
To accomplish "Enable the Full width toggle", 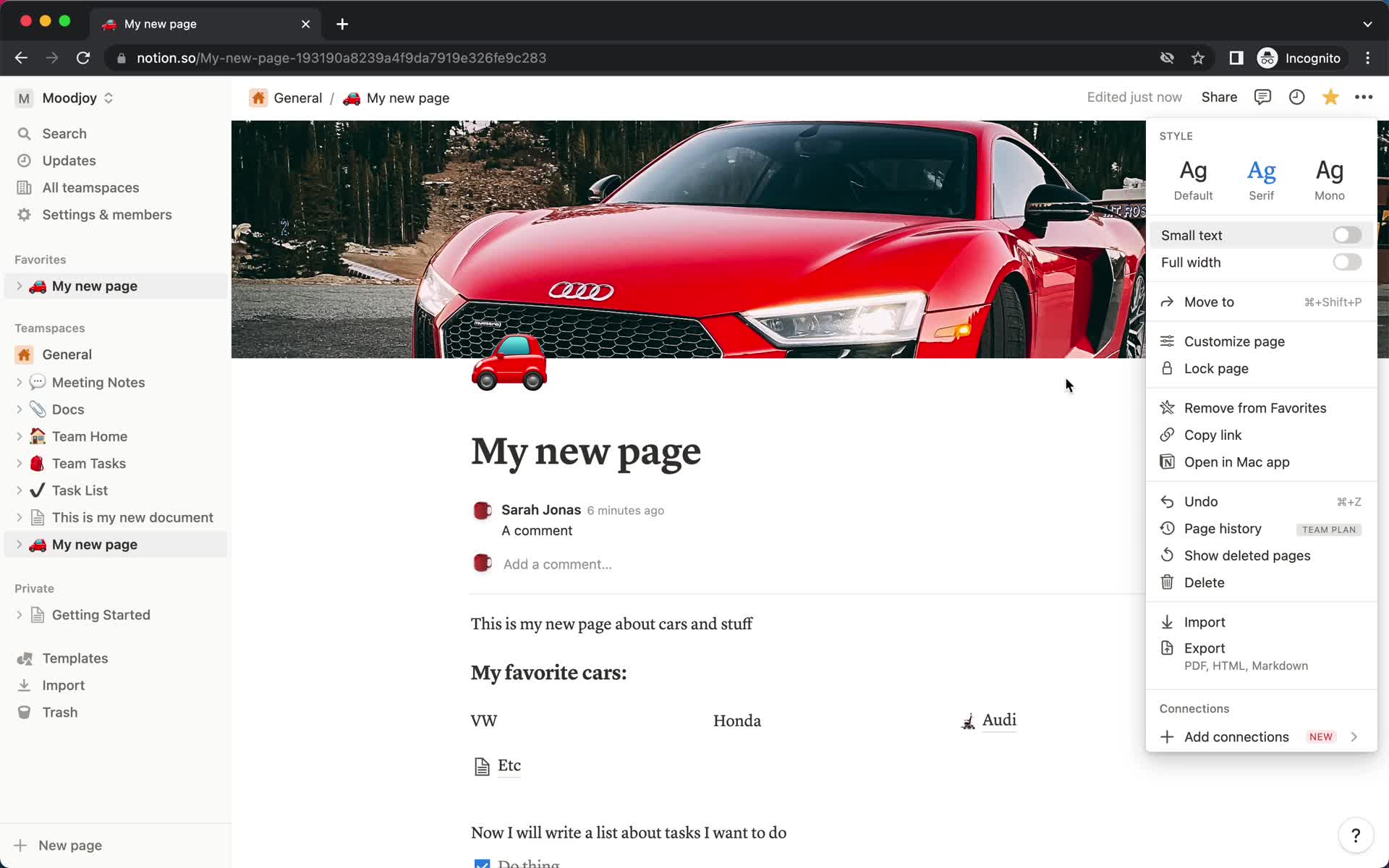I will coord(1347,262).
